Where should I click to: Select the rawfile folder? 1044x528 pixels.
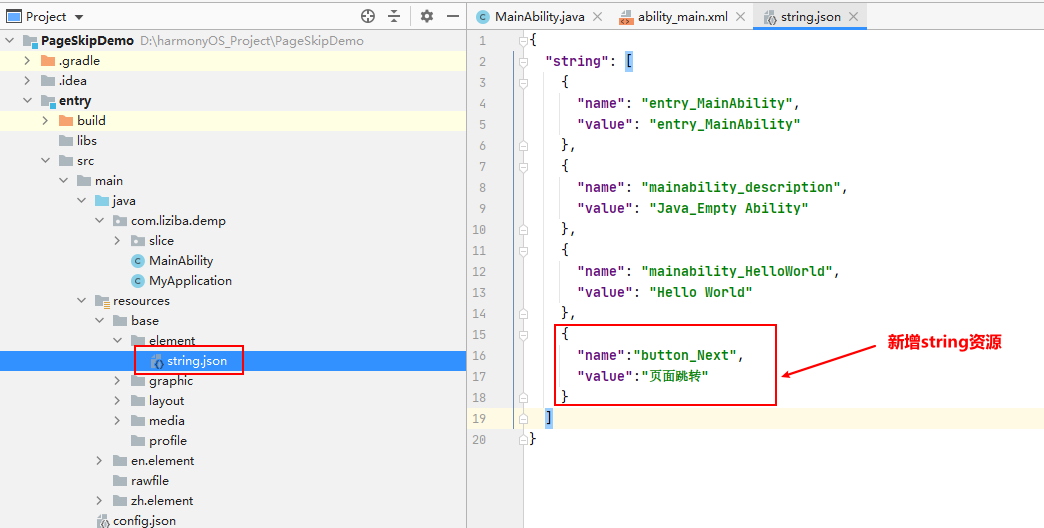(x=150, y=481)
